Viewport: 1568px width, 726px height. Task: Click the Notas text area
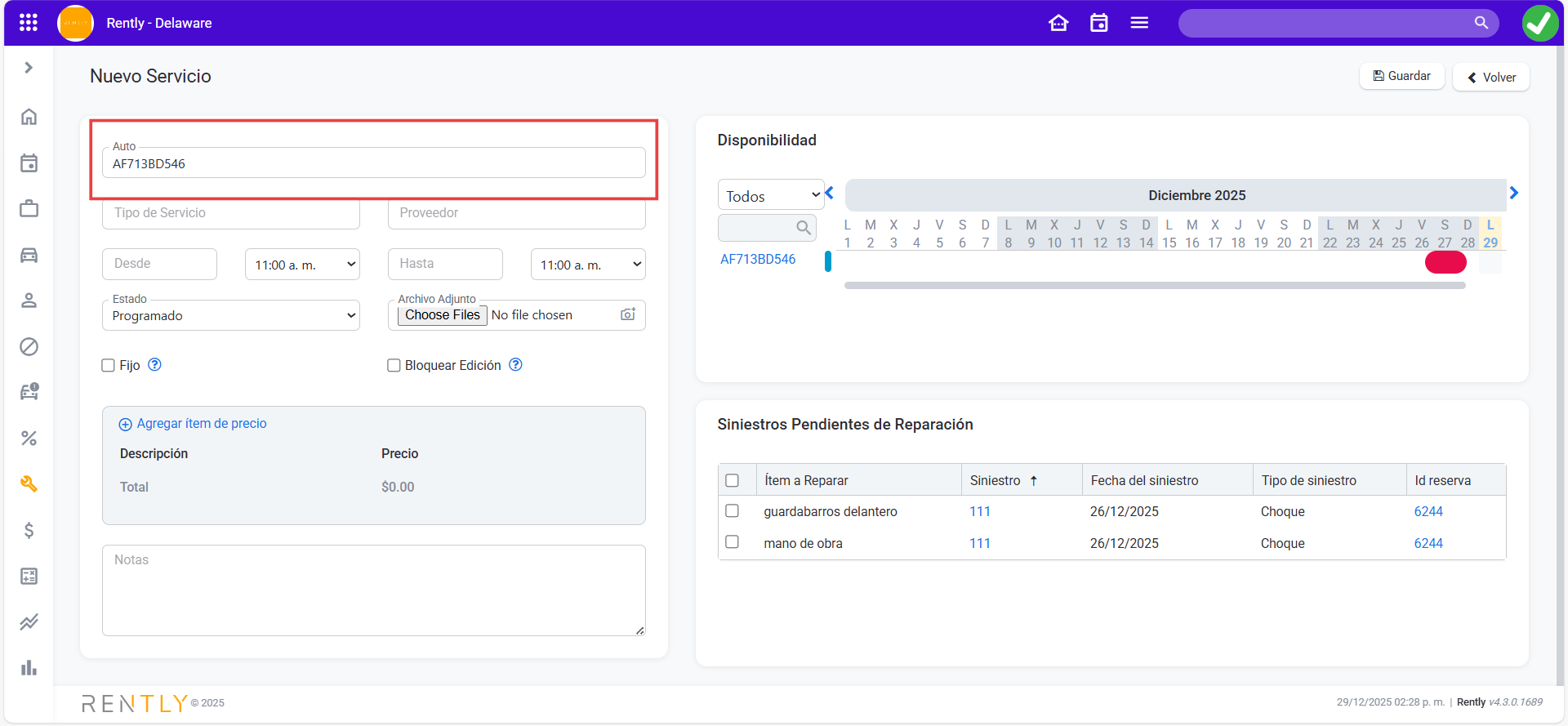pos(373,590)
